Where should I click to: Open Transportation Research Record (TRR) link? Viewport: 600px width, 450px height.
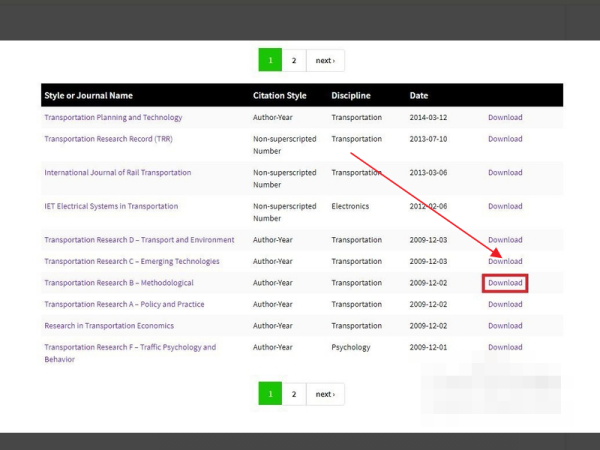[108, 139]
